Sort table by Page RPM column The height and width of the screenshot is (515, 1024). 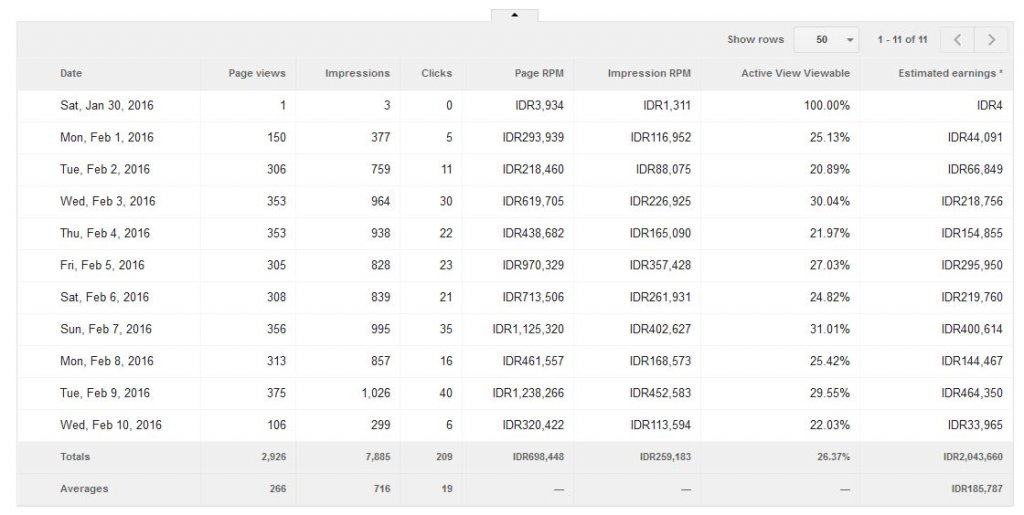coord(539,73)
